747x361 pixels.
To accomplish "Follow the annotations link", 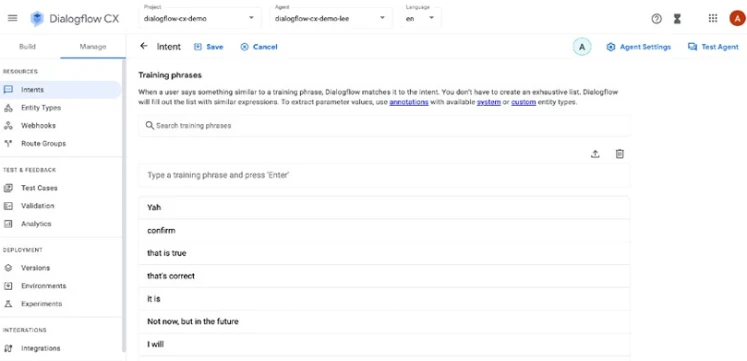I will click(409, 102).
